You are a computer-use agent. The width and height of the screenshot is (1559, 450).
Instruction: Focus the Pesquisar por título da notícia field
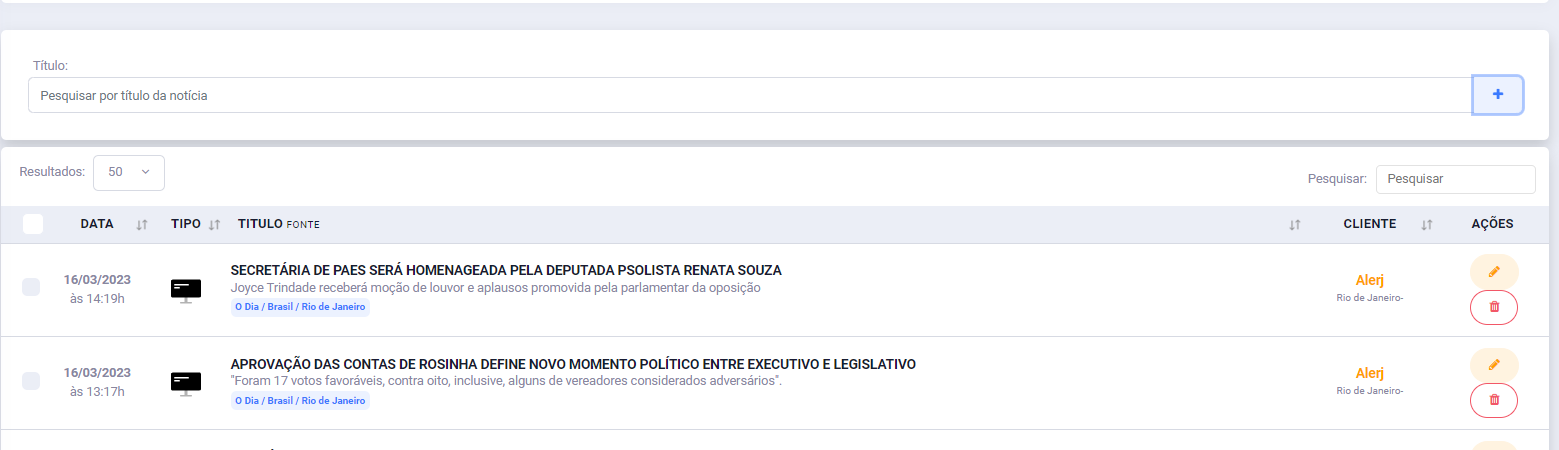point(750,95)
